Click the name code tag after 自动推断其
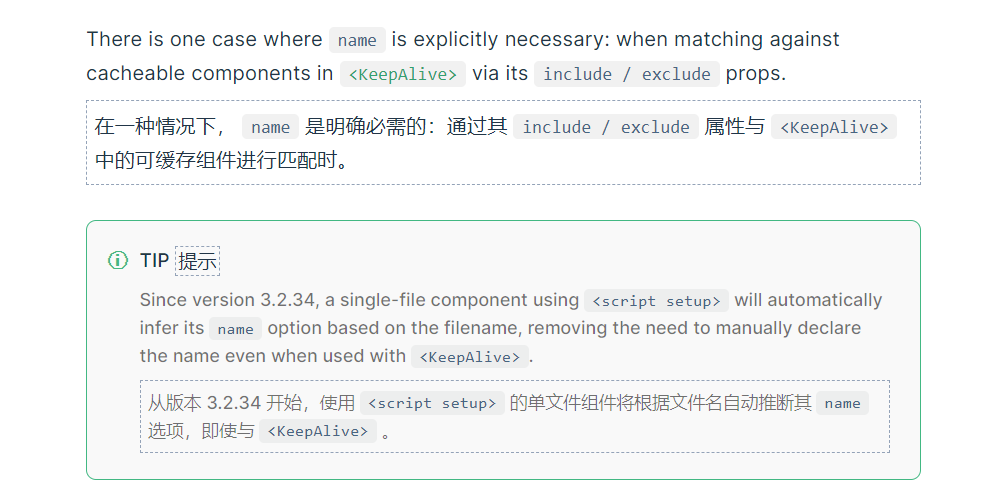981x502 pixels. pos(842,403)
